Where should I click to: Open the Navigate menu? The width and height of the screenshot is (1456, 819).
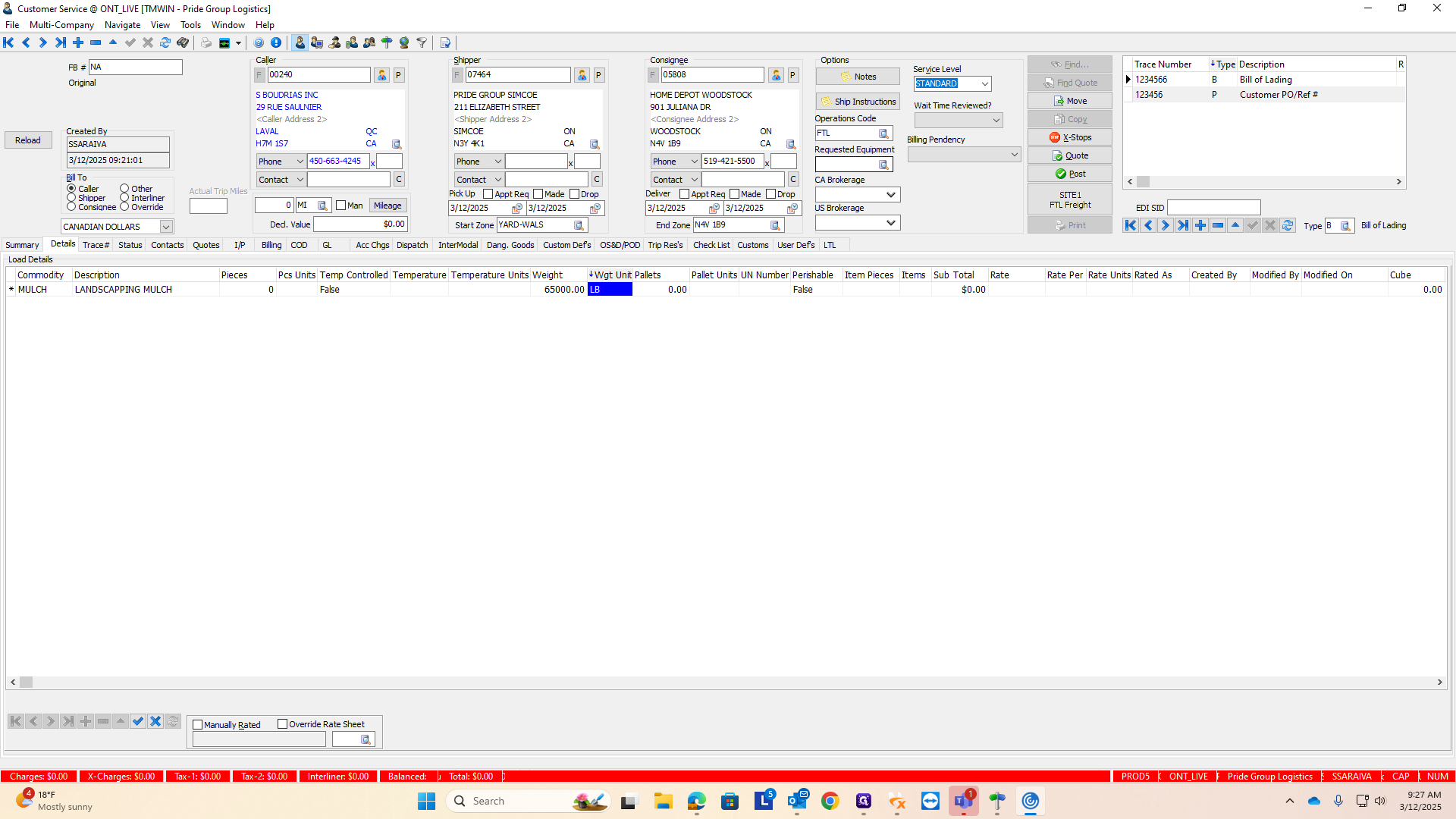[122, 25]
